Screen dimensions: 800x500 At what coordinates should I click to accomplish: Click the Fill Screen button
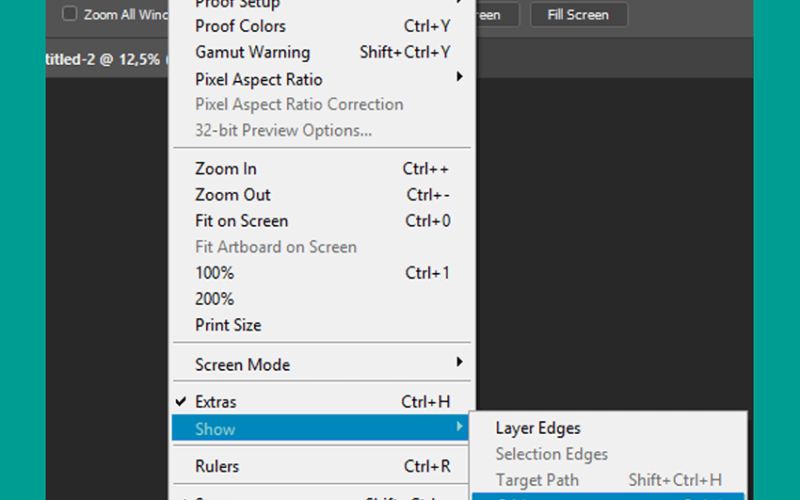tap(579, 15)
